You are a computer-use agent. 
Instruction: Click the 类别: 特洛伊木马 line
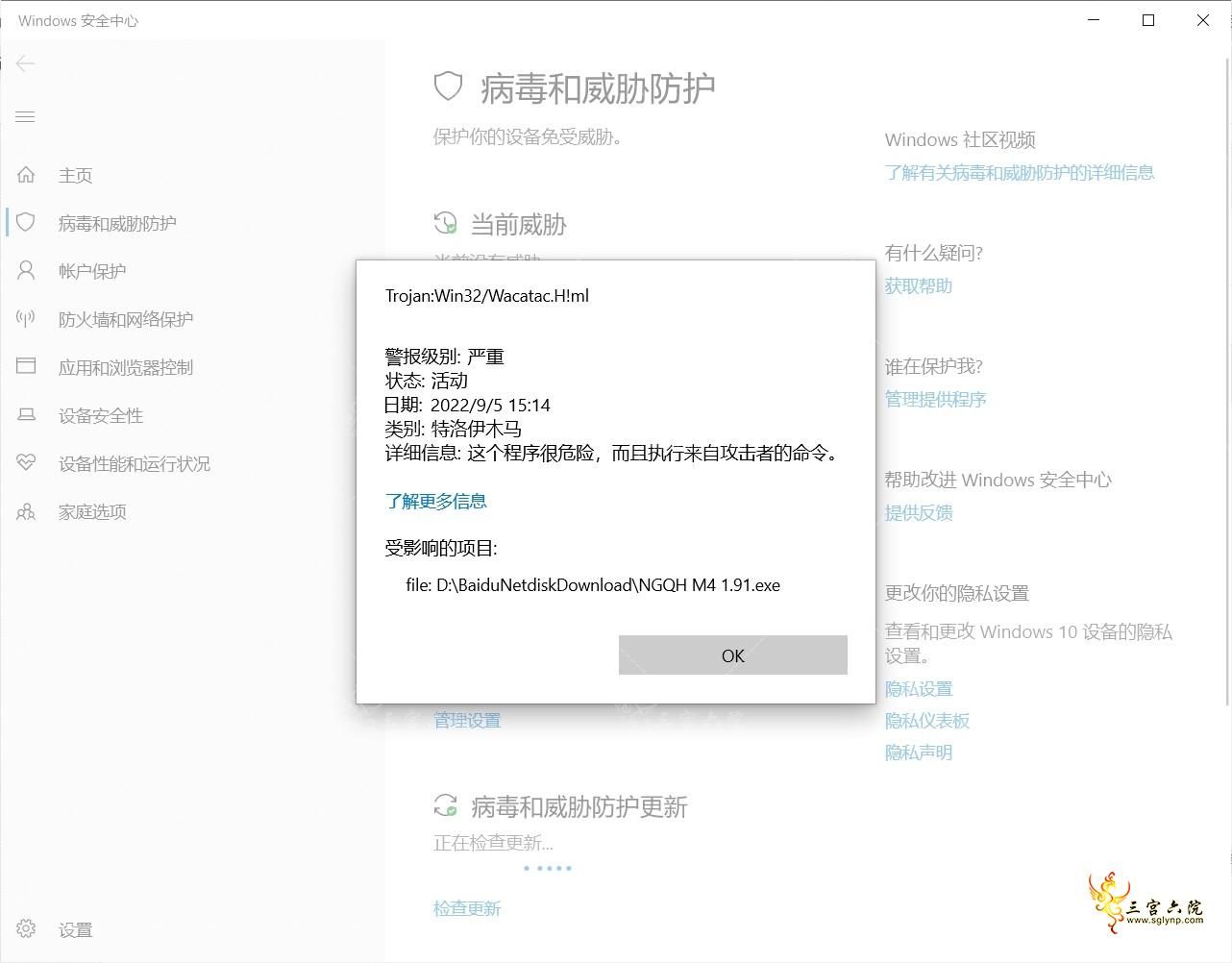point(454,429)
